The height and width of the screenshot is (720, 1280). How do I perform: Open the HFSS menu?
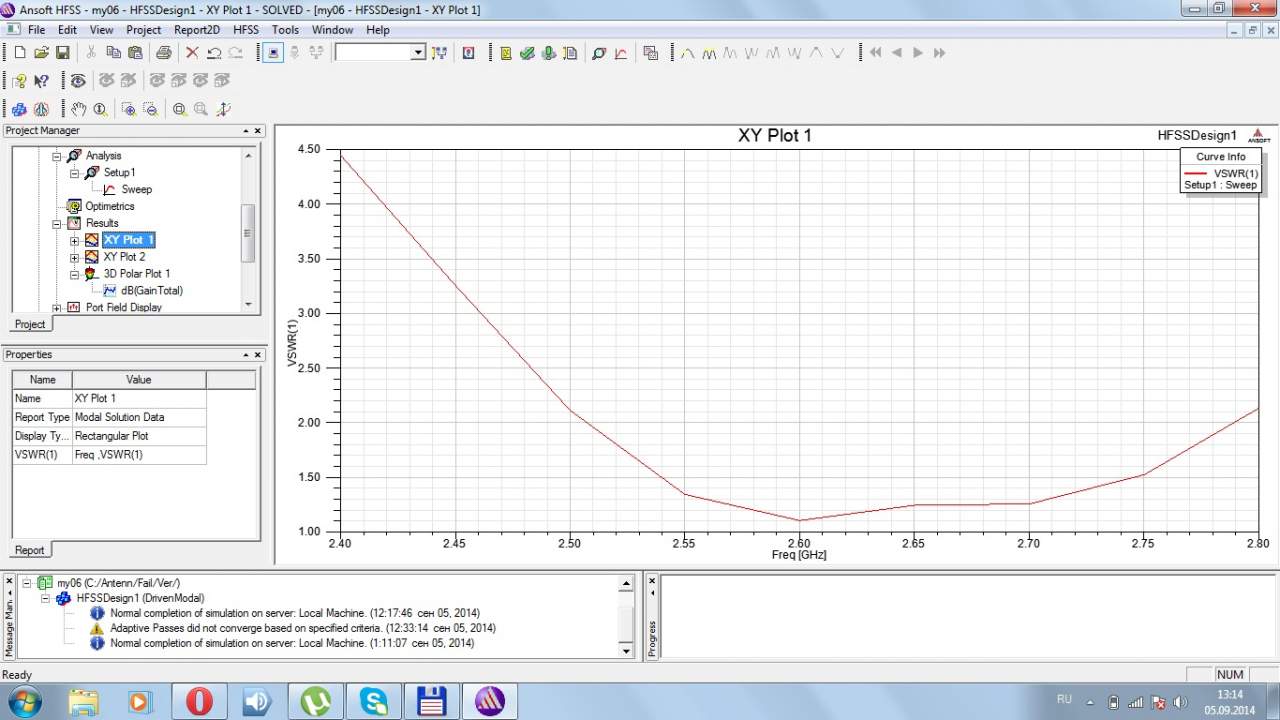coord(245,30)
